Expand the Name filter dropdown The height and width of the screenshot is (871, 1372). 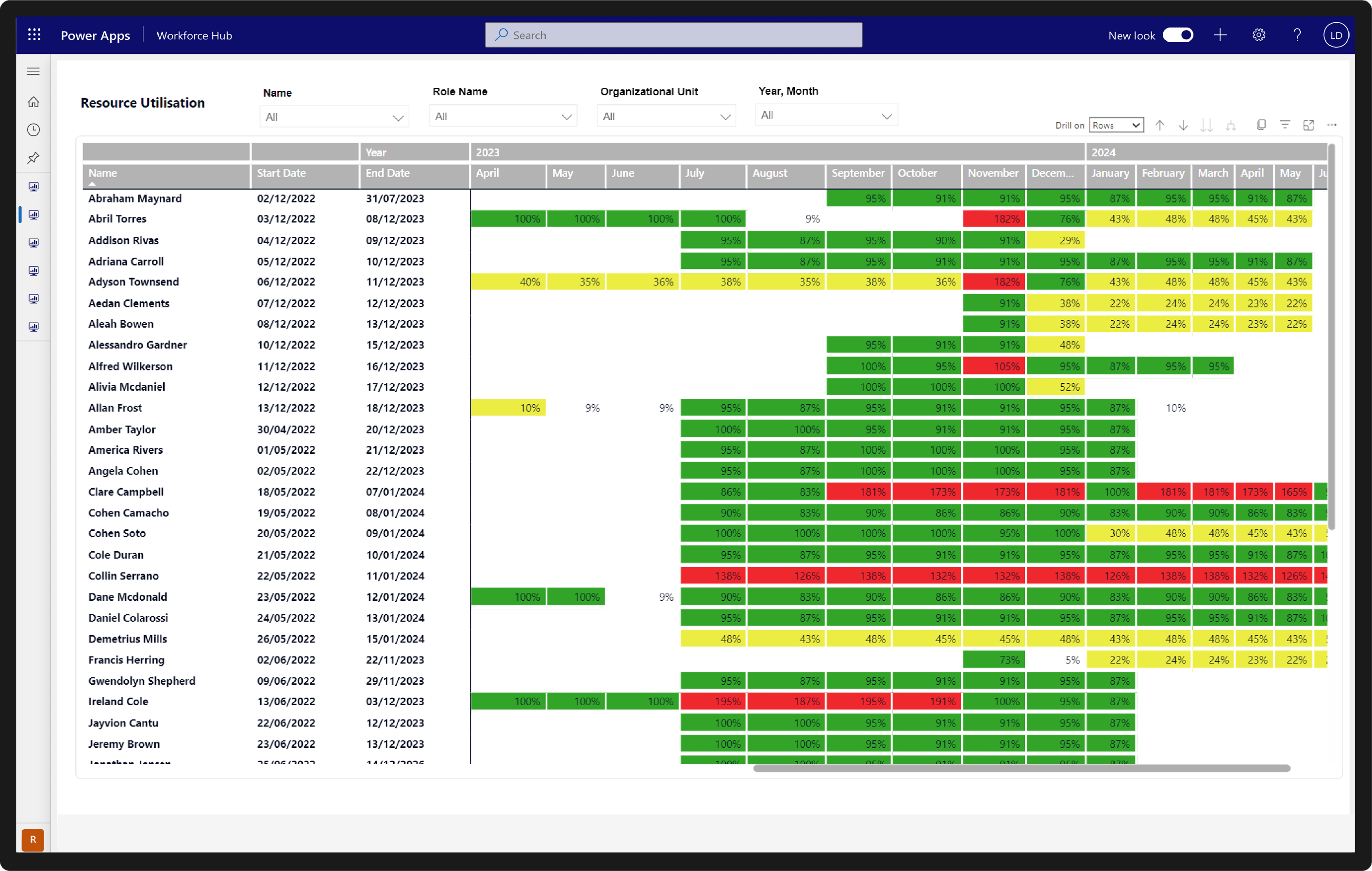(x=335, y=117)
